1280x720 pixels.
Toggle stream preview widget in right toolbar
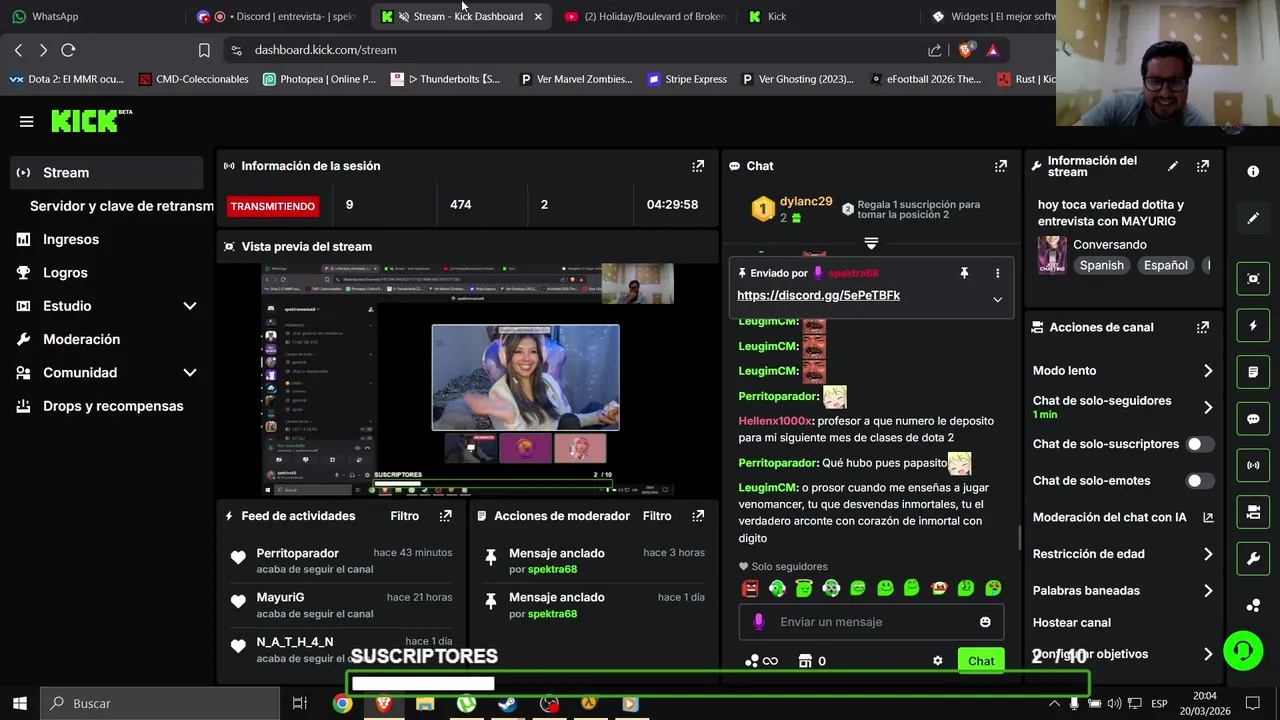coord(1253,278)
